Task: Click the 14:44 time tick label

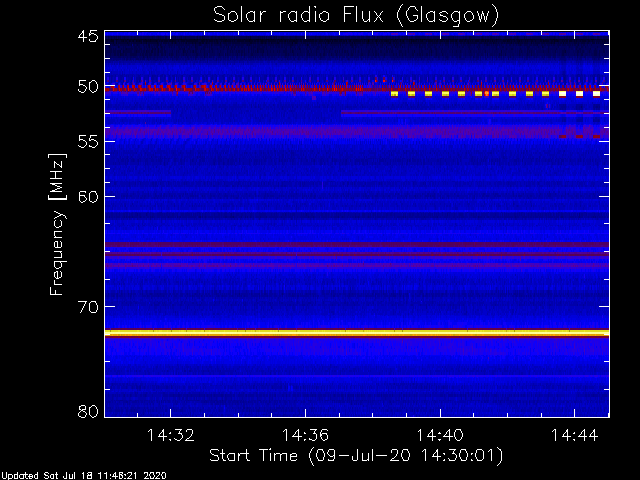Action: 575,435
